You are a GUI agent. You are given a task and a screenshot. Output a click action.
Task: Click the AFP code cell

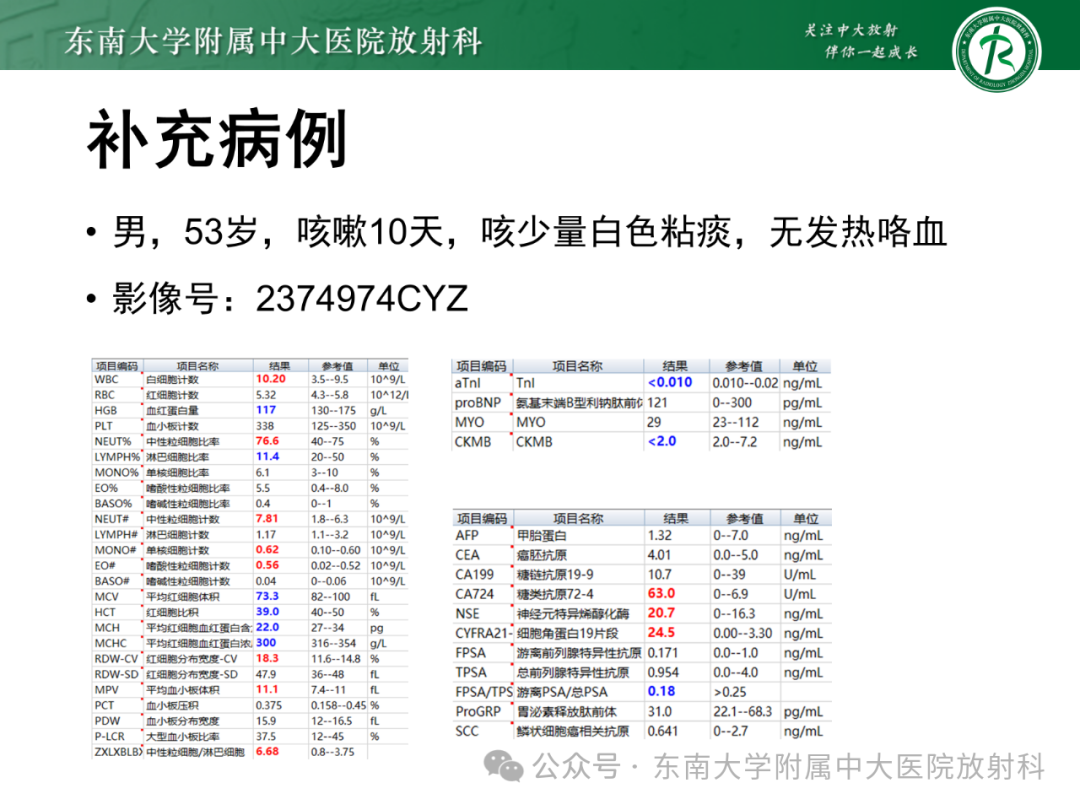click(x=467, y=535)
